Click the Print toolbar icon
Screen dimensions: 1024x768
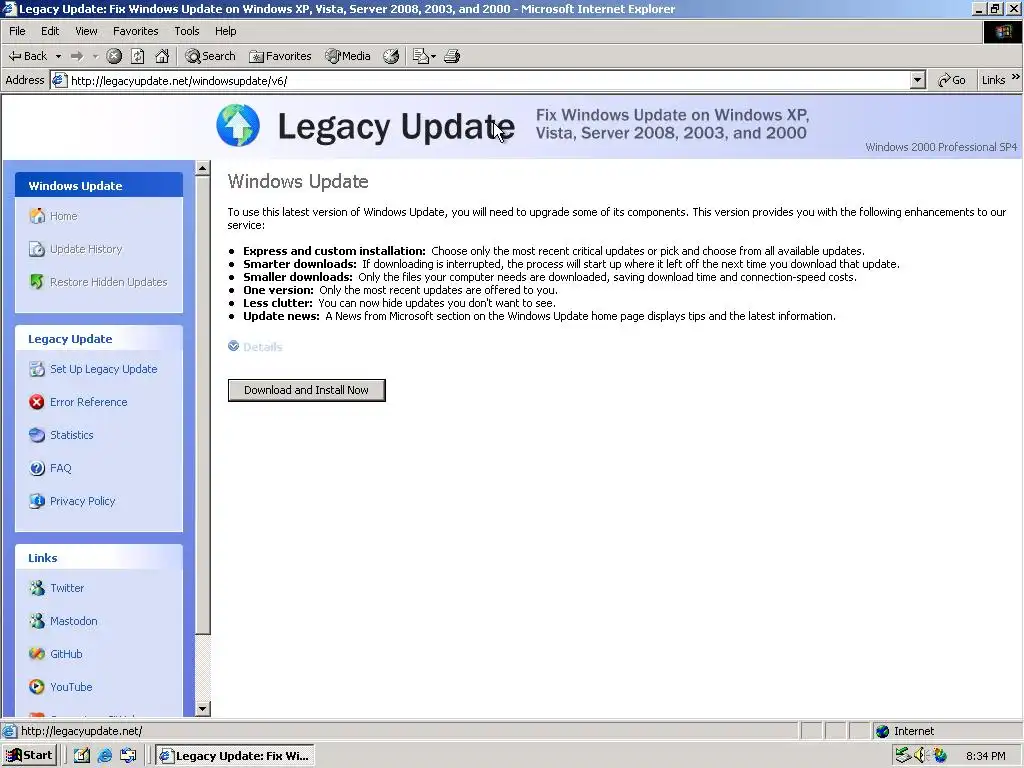point(452,56)
